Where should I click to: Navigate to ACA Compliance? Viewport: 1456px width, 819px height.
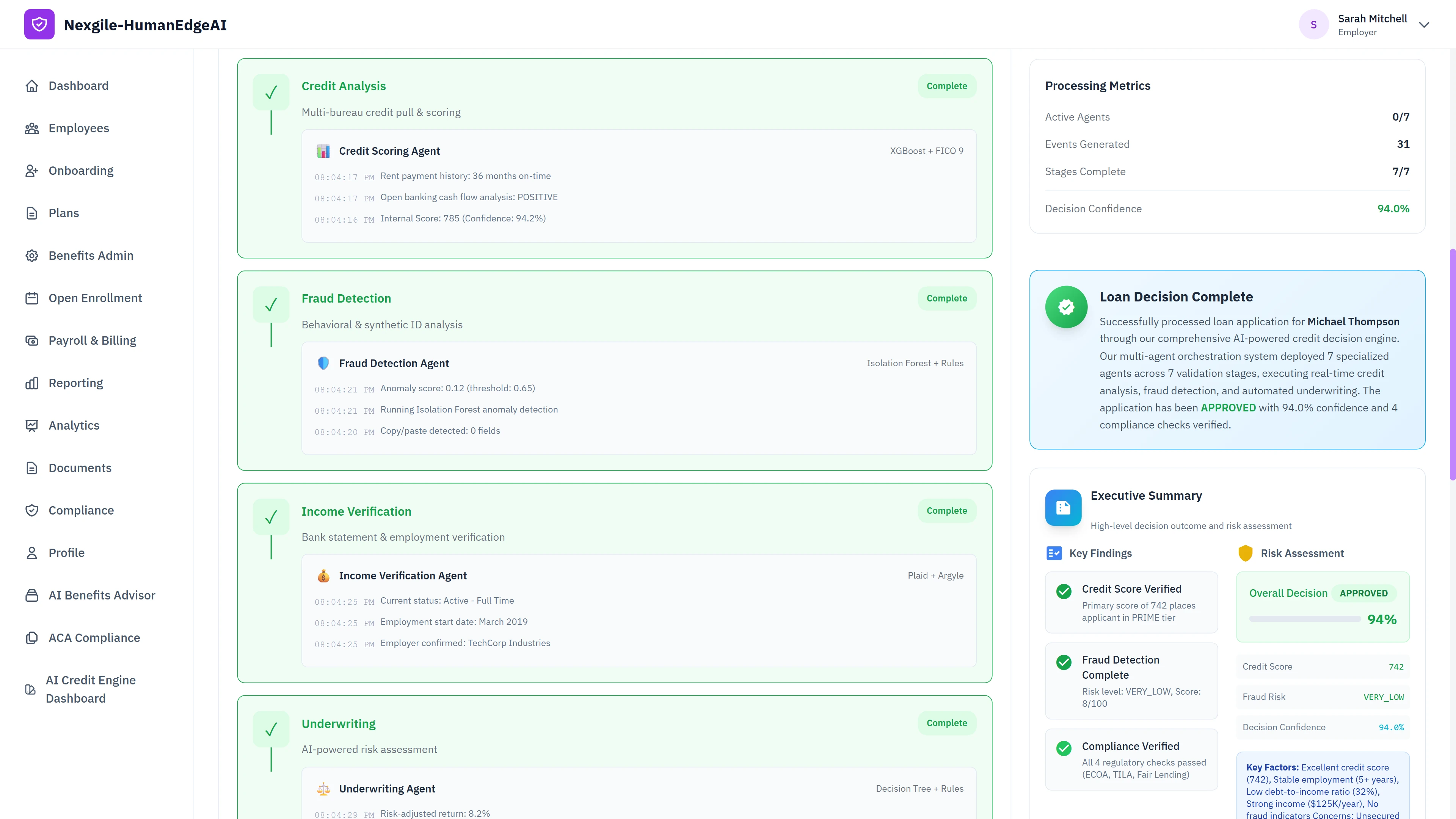(32, 637)
